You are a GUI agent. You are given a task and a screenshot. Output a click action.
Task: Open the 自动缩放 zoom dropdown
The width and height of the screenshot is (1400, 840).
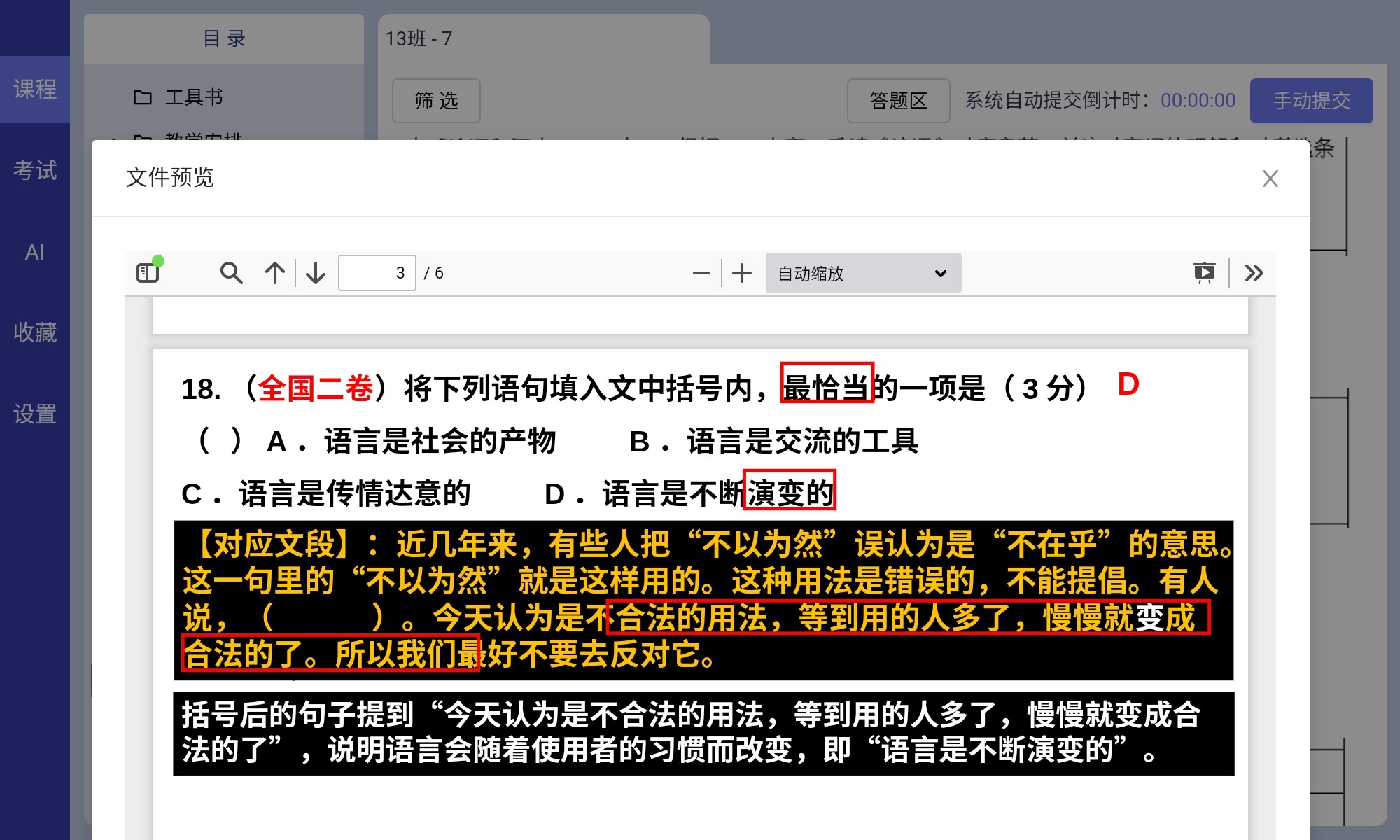point(862,273)
